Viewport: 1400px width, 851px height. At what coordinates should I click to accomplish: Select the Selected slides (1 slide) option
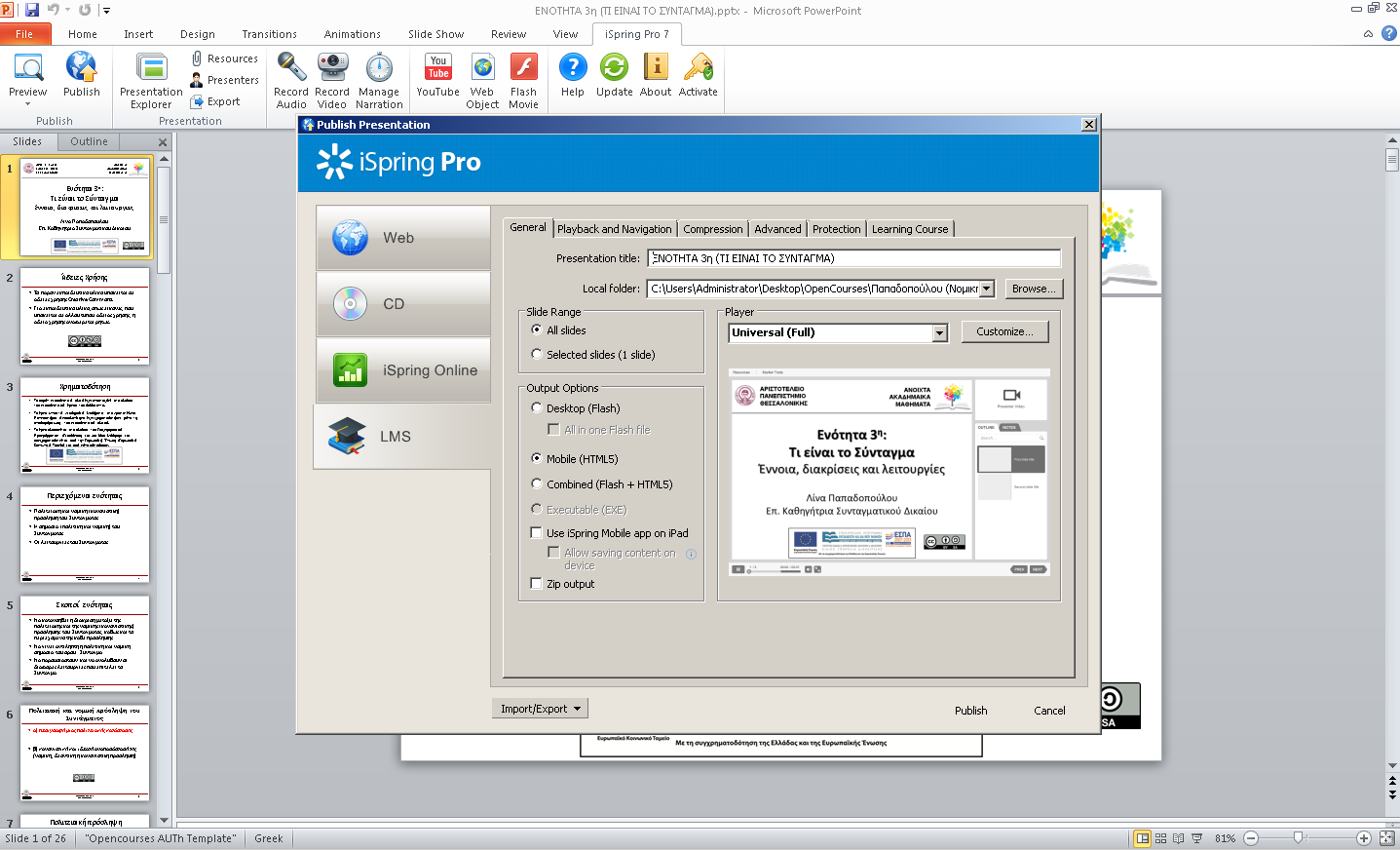click(x=537, y=355)
